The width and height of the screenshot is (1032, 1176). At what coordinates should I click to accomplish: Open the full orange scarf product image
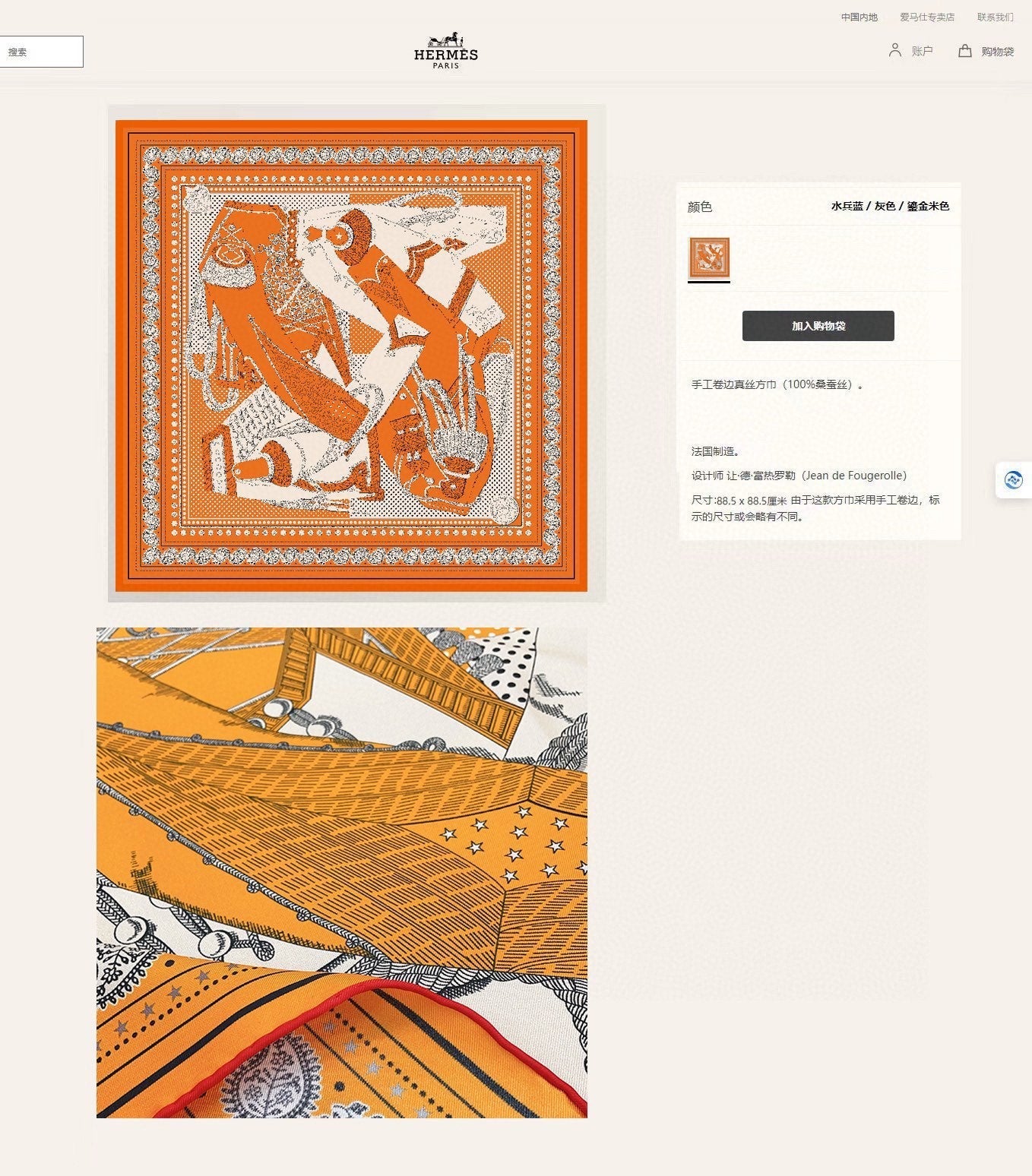pyautogui.click(x=351, y=355)
